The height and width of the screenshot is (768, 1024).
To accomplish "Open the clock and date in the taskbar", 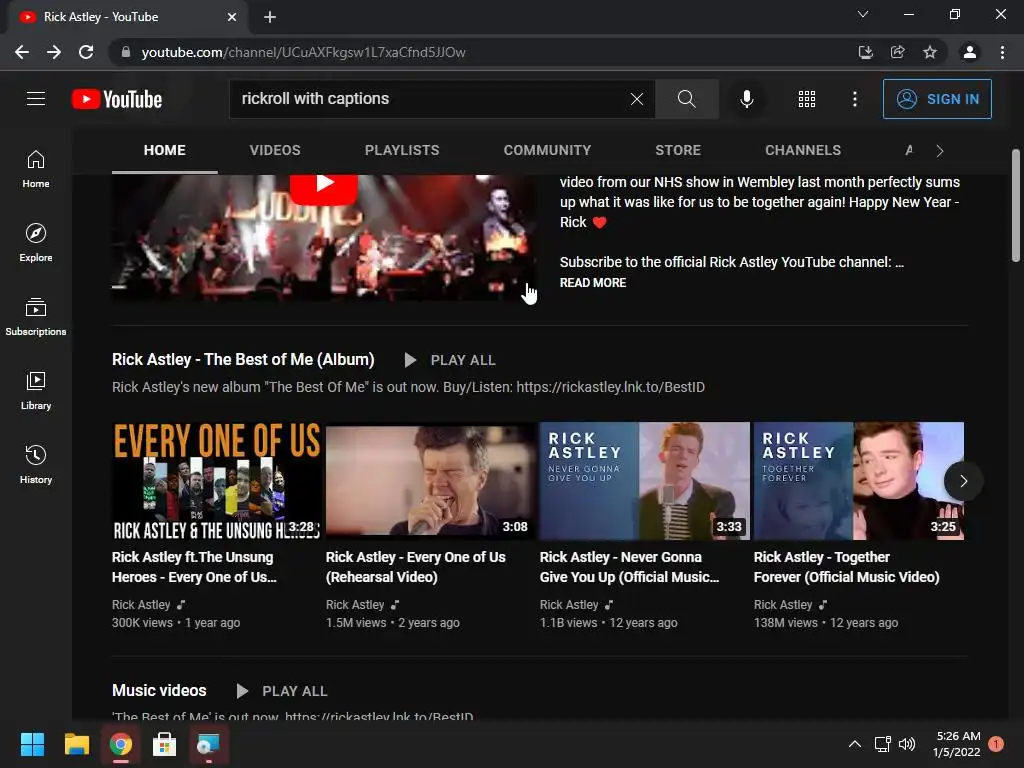I will pyautogui.click(x=957, y=744).
